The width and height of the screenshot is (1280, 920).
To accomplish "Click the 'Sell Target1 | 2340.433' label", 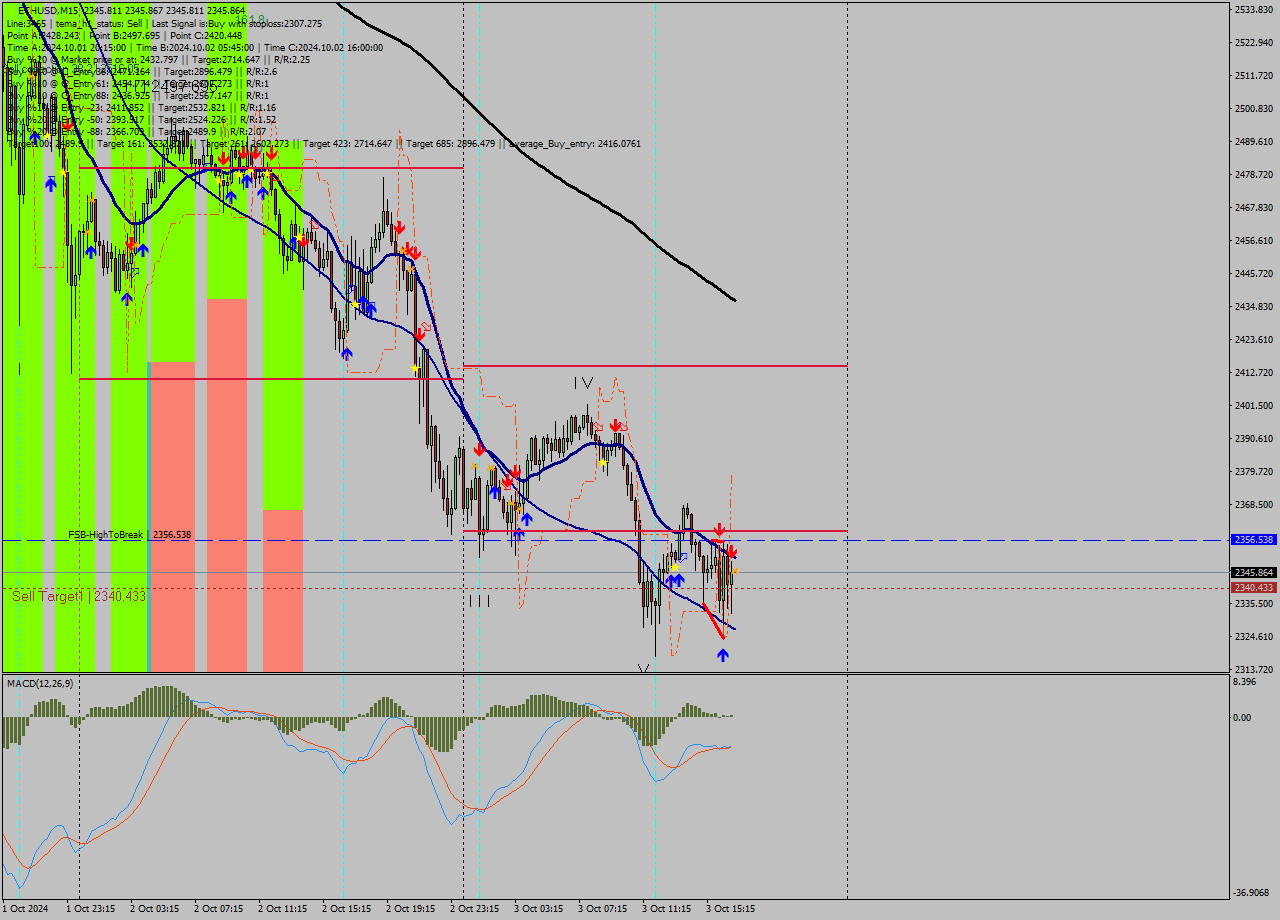I will coord(79,596).
